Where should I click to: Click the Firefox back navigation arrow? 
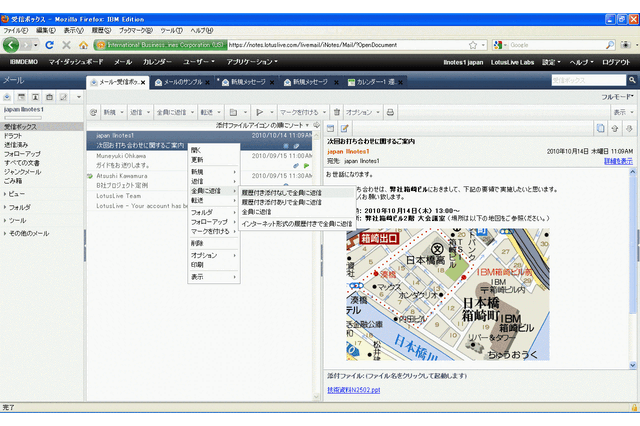11,45
